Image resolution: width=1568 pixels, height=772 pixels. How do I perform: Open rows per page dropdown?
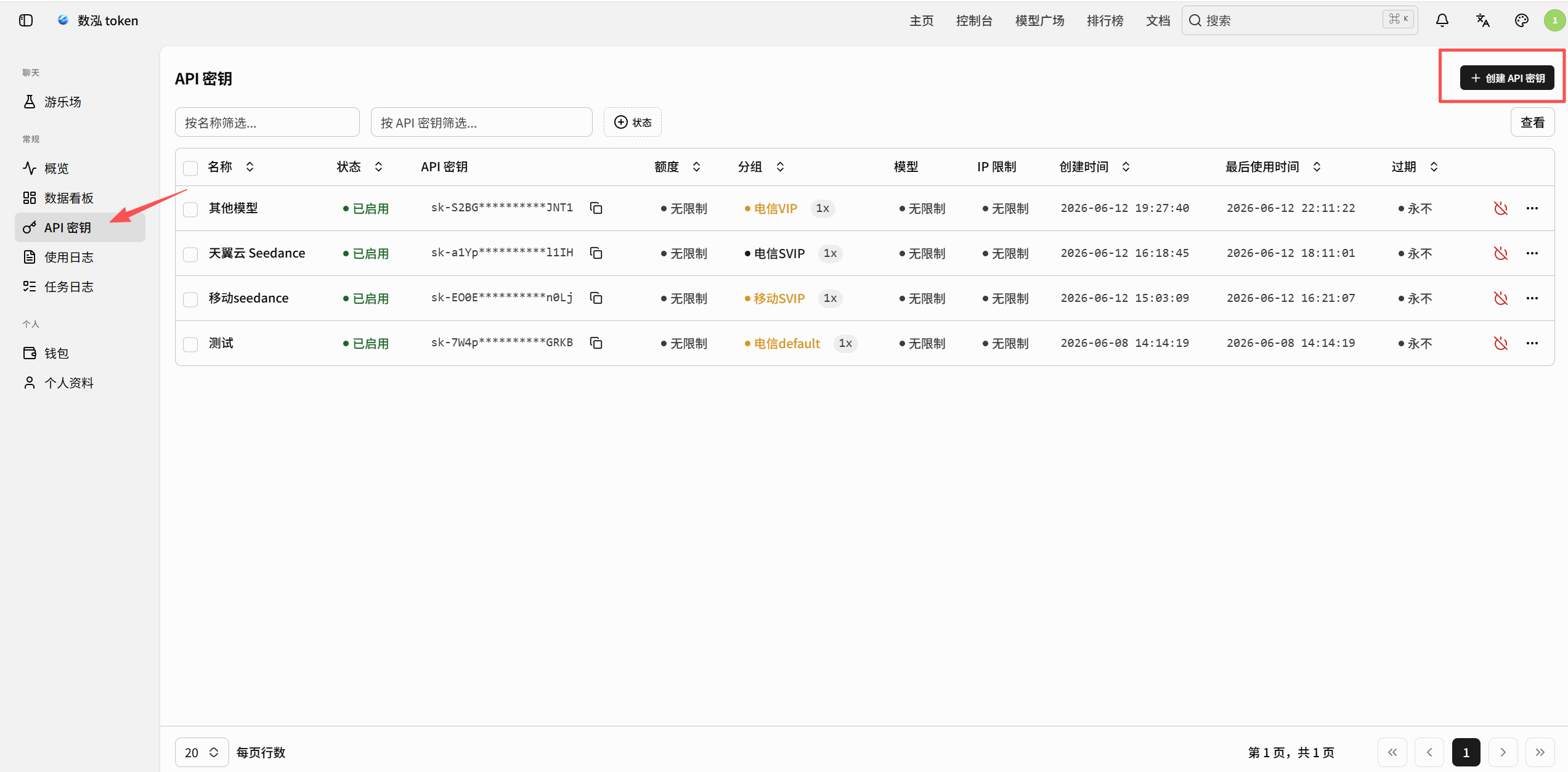[202, 752]
